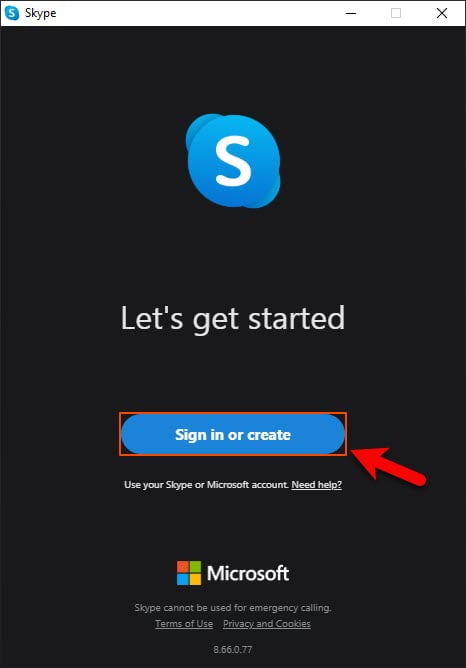This screenshot has width=466, height=668.
Task: Click the red square of Microsoft logo
Action: (x=183, y=567)
